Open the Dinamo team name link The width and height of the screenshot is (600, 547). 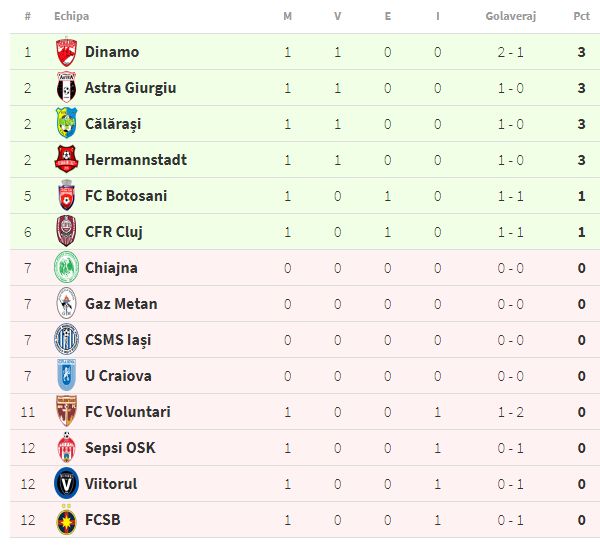click(112, 52)
